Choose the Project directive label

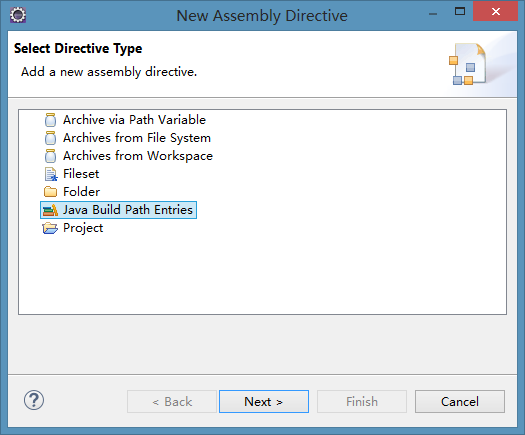[x=83, y=228]
